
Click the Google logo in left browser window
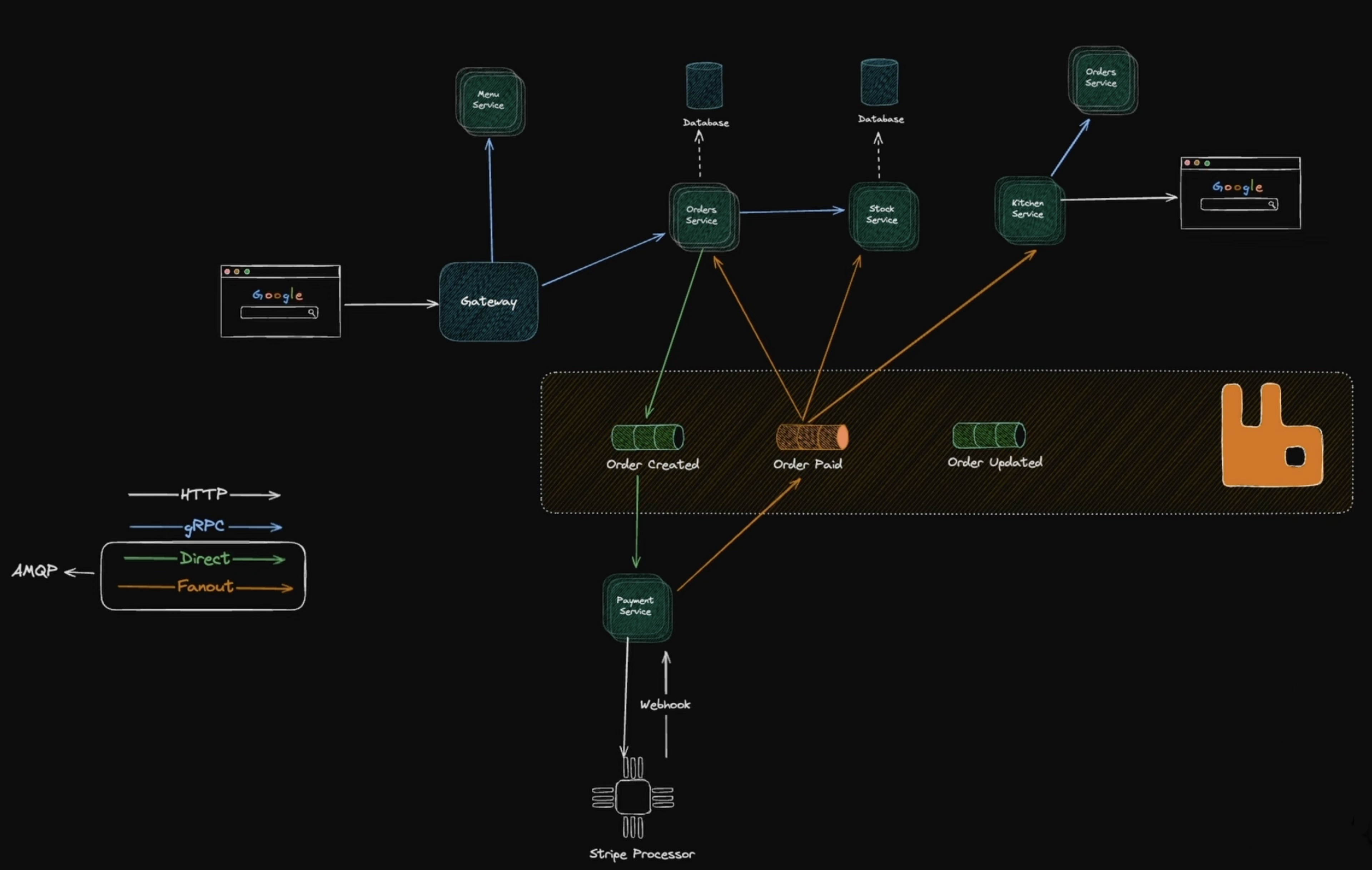coord(278,295)
